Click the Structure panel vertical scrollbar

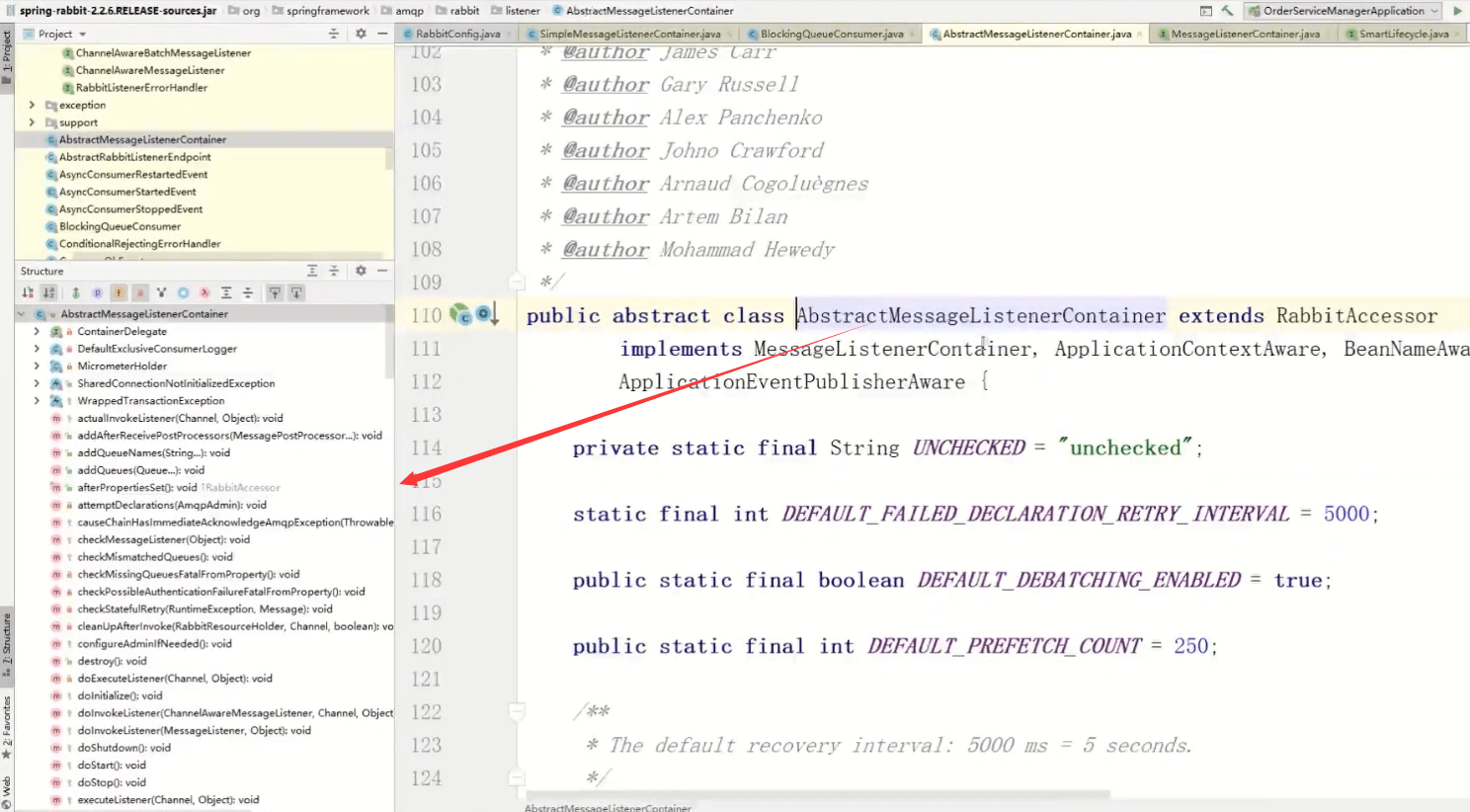click(x=389, y=341)
